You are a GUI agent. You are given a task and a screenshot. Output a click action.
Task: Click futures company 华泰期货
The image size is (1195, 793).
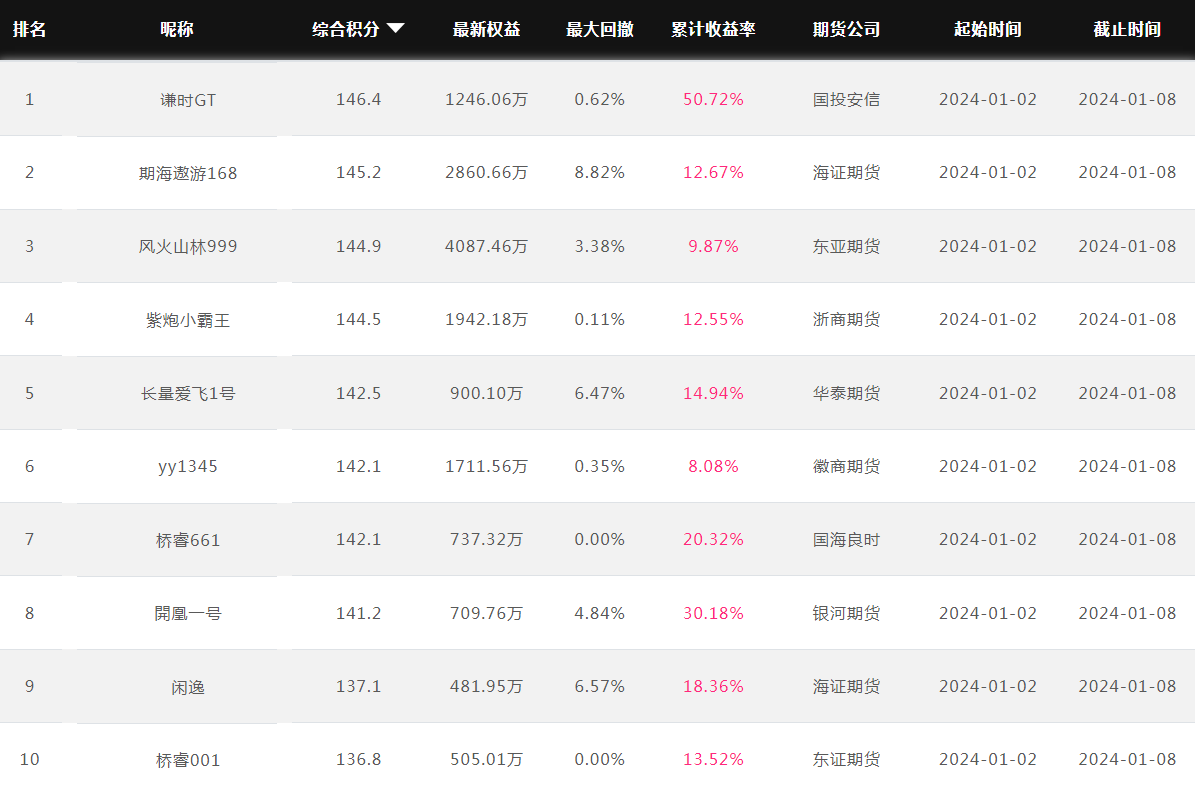pyautogui.click(x=846, y=393)
